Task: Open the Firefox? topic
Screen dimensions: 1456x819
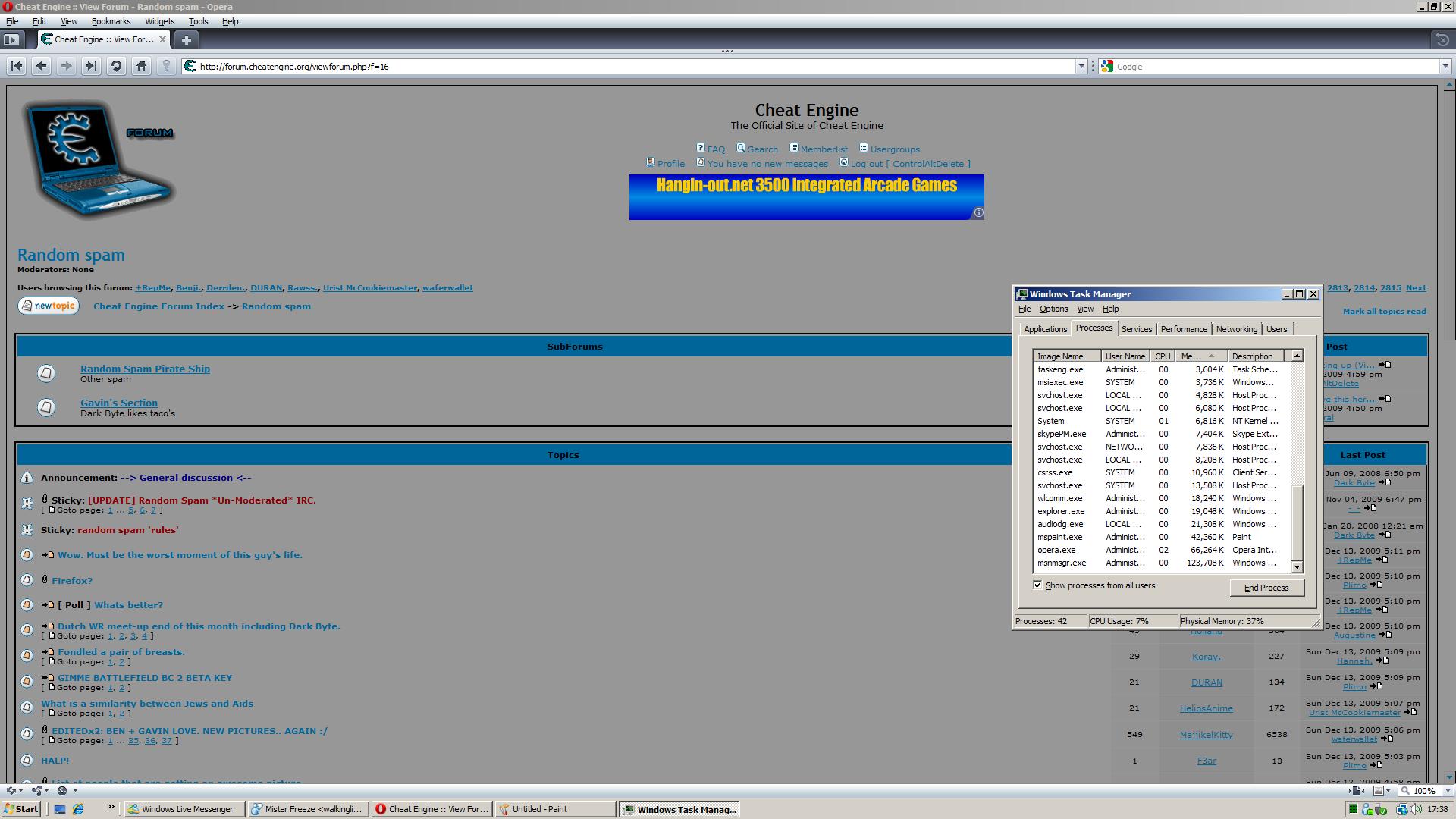Action: (72, 581)
